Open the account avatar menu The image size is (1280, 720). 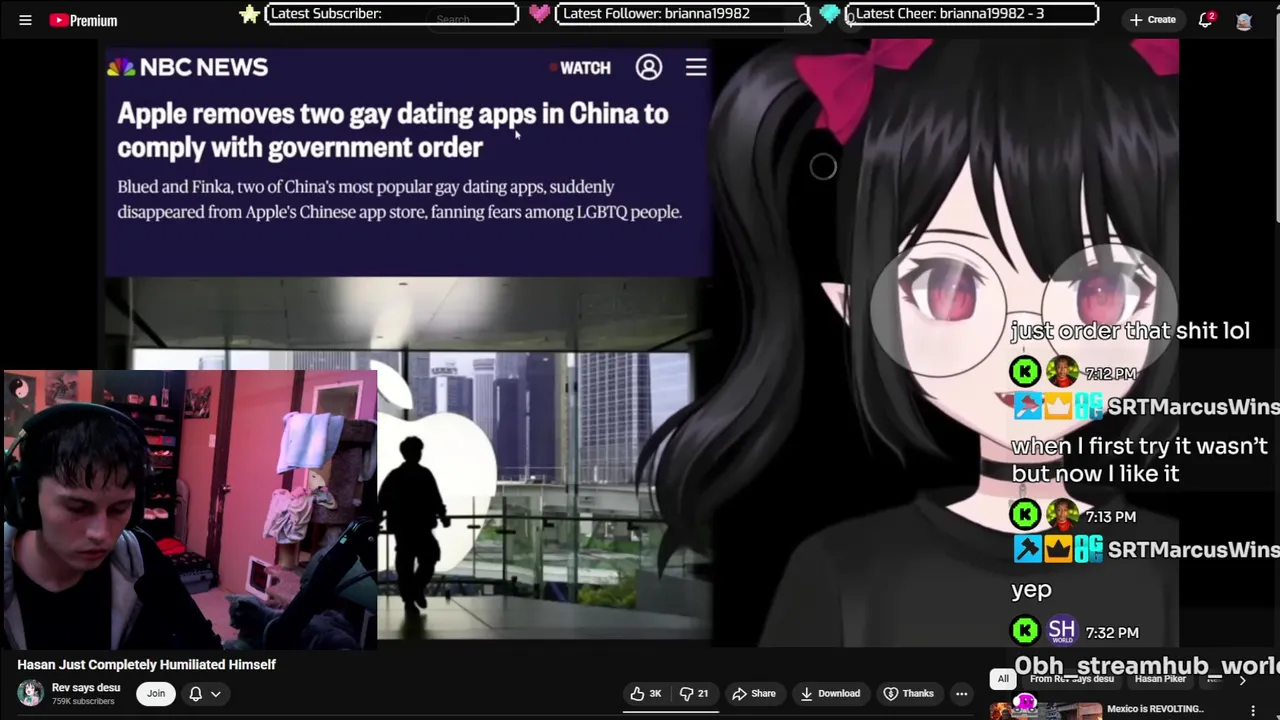point(1244,21)
